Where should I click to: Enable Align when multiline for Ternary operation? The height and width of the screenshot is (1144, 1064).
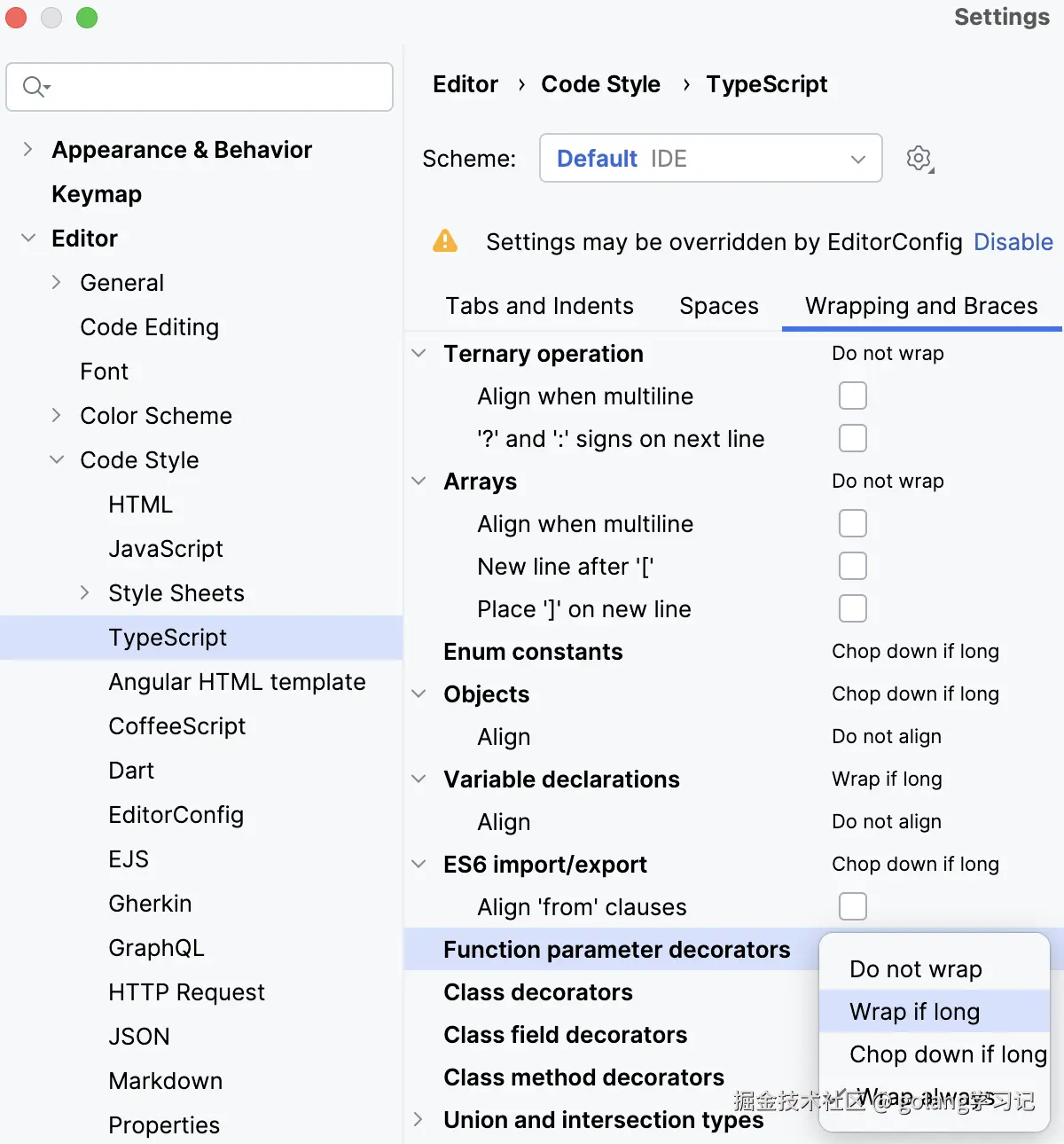(x=852, y=396)
